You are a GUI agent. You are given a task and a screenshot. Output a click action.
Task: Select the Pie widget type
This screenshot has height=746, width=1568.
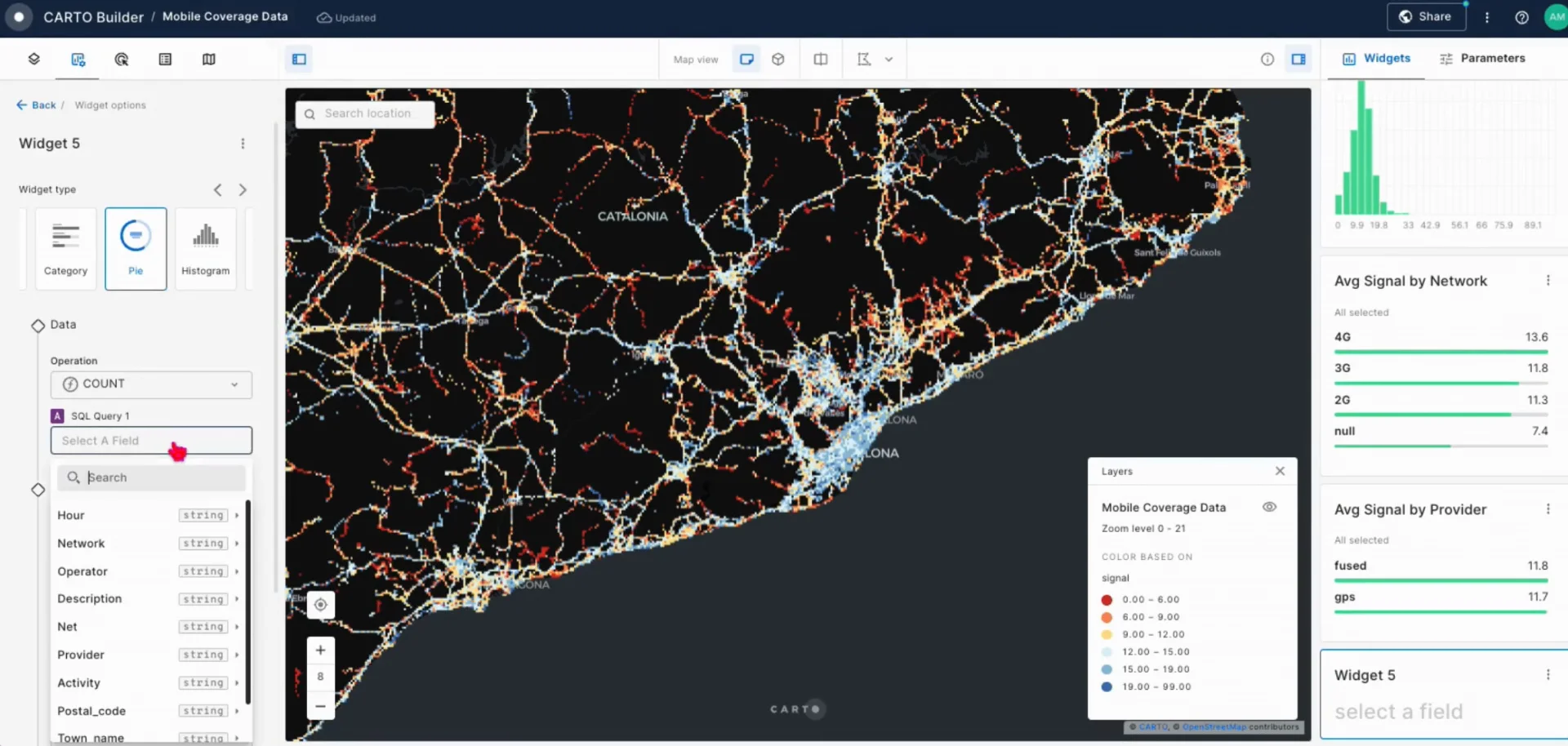(136, 248)
